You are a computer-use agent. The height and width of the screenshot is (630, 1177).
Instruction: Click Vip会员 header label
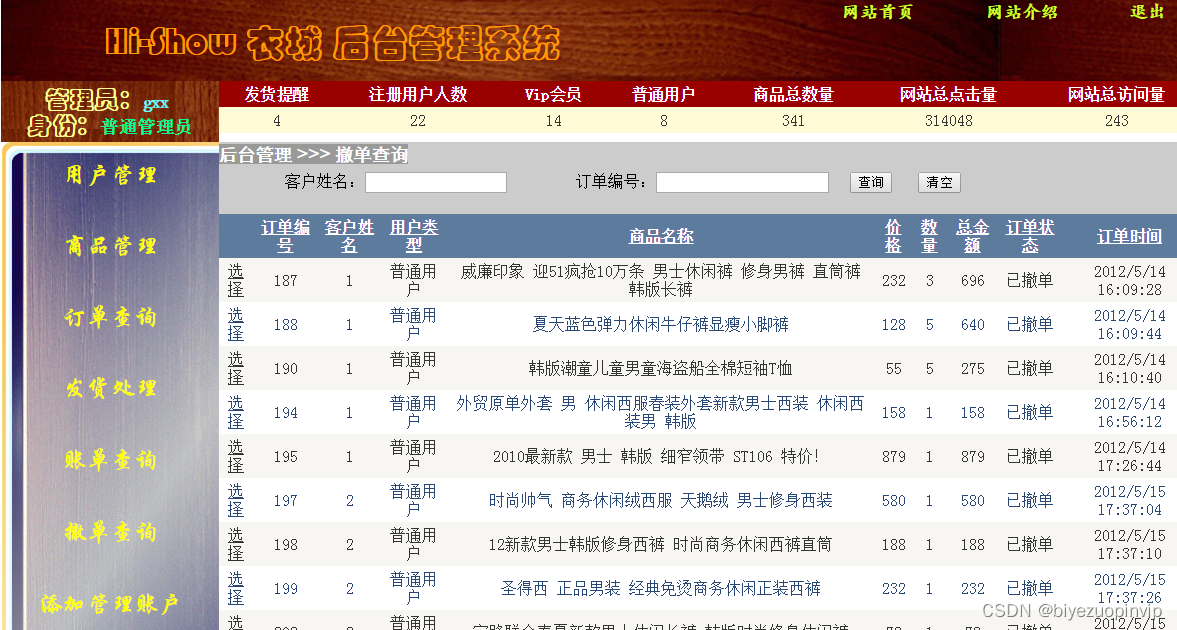552,94
